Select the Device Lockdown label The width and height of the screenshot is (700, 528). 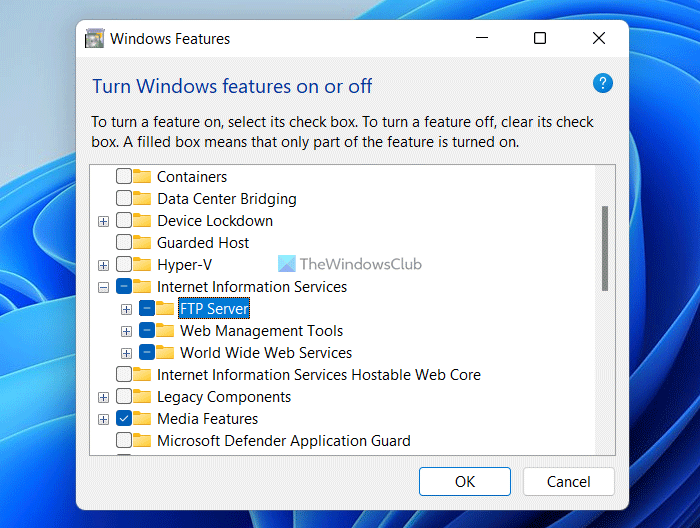coord(215,221)
